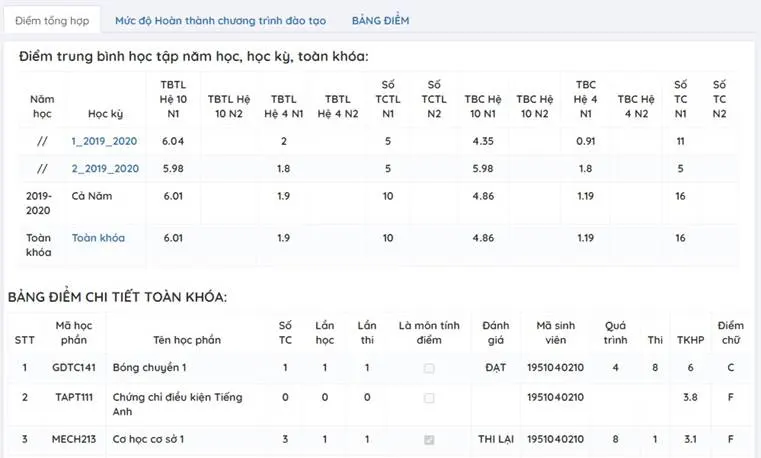This screenshot has height=458, width=761.
Task: Toggle checkbox for Bóng chuyền 1 row
Action: tap(429, 368)
